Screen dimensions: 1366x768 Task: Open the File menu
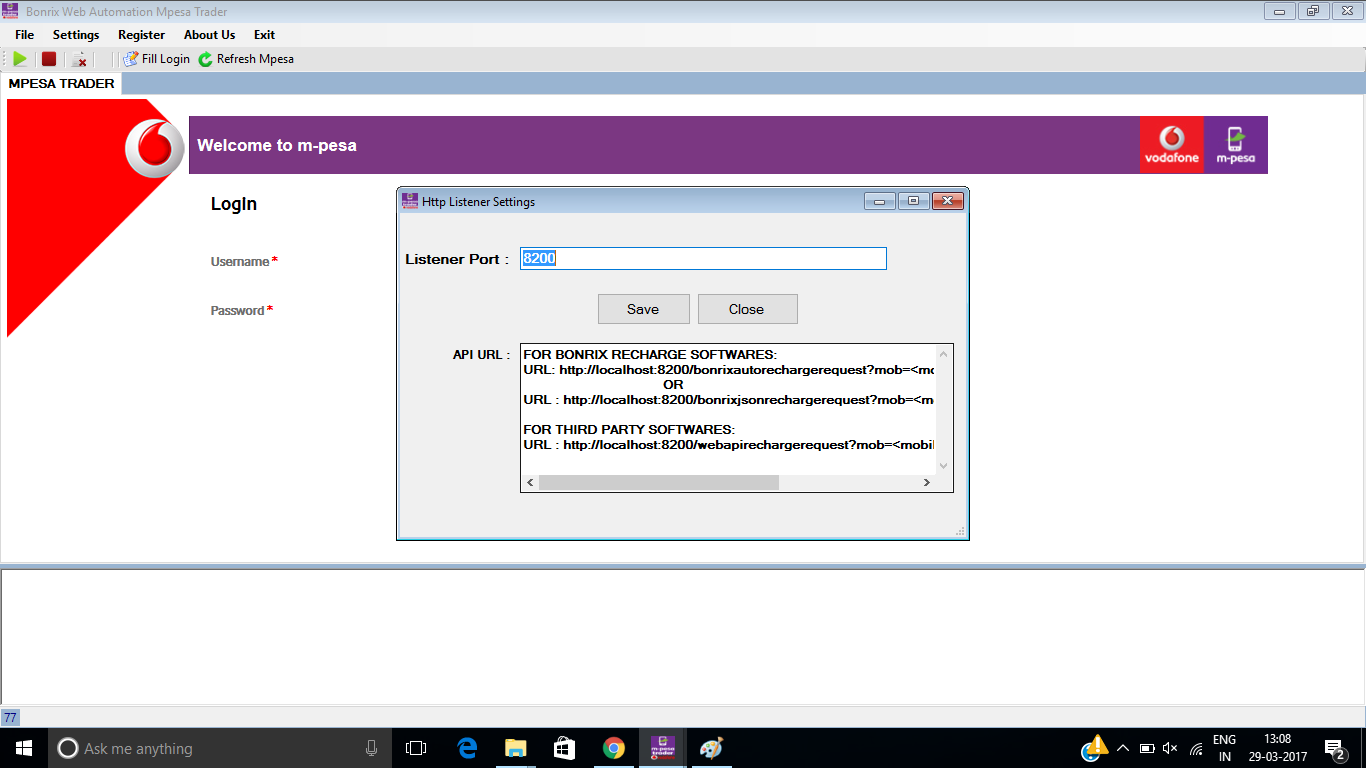[x=25, y=35]
